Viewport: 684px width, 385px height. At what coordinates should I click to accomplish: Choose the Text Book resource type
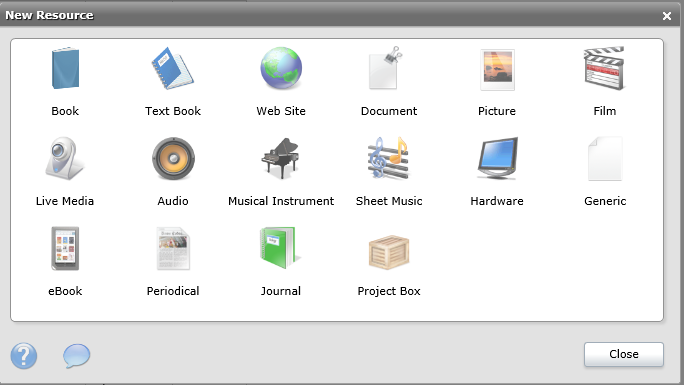click(173, 68)
